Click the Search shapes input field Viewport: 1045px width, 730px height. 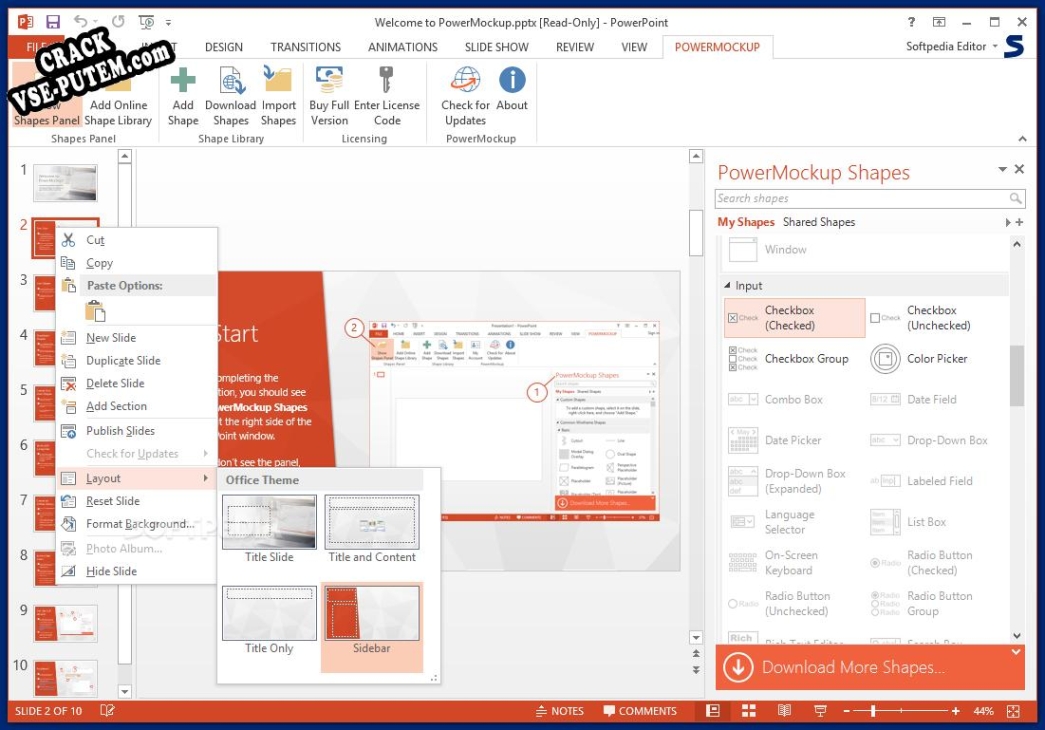(x=870, y=198)
